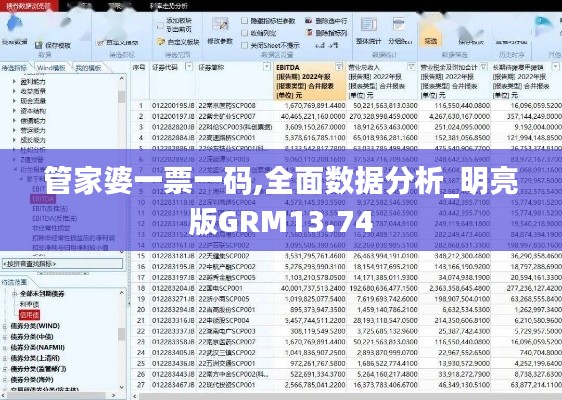The image size is (562, 400).
Task: Click security code 012200195.IB cell
Action: pyautogui.click(x=173, y=106)
